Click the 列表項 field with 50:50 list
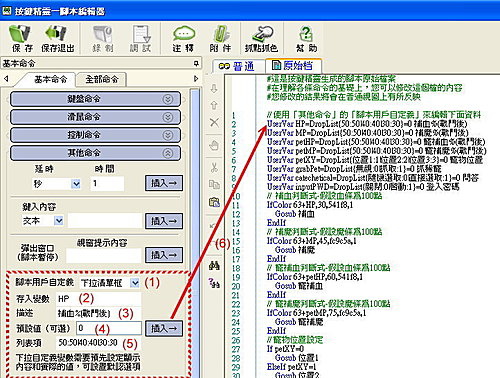 pyautogui.click(x=99, y=343)
